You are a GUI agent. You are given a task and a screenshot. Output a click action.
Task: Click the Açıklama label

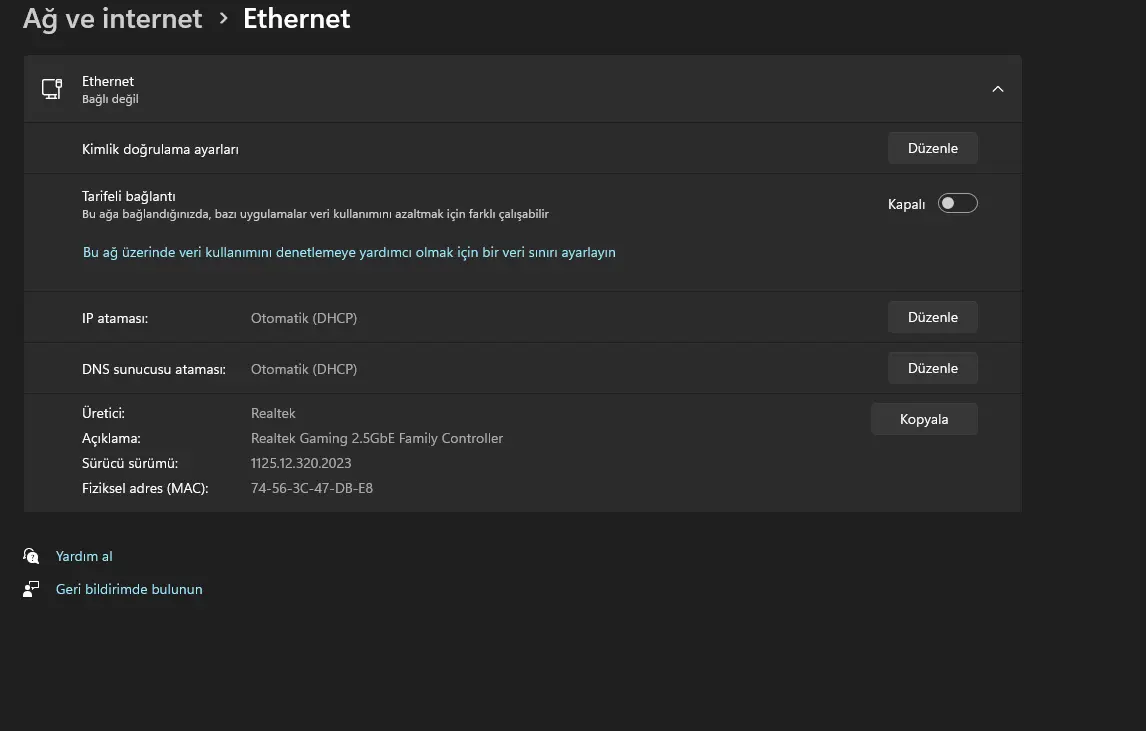111,439
